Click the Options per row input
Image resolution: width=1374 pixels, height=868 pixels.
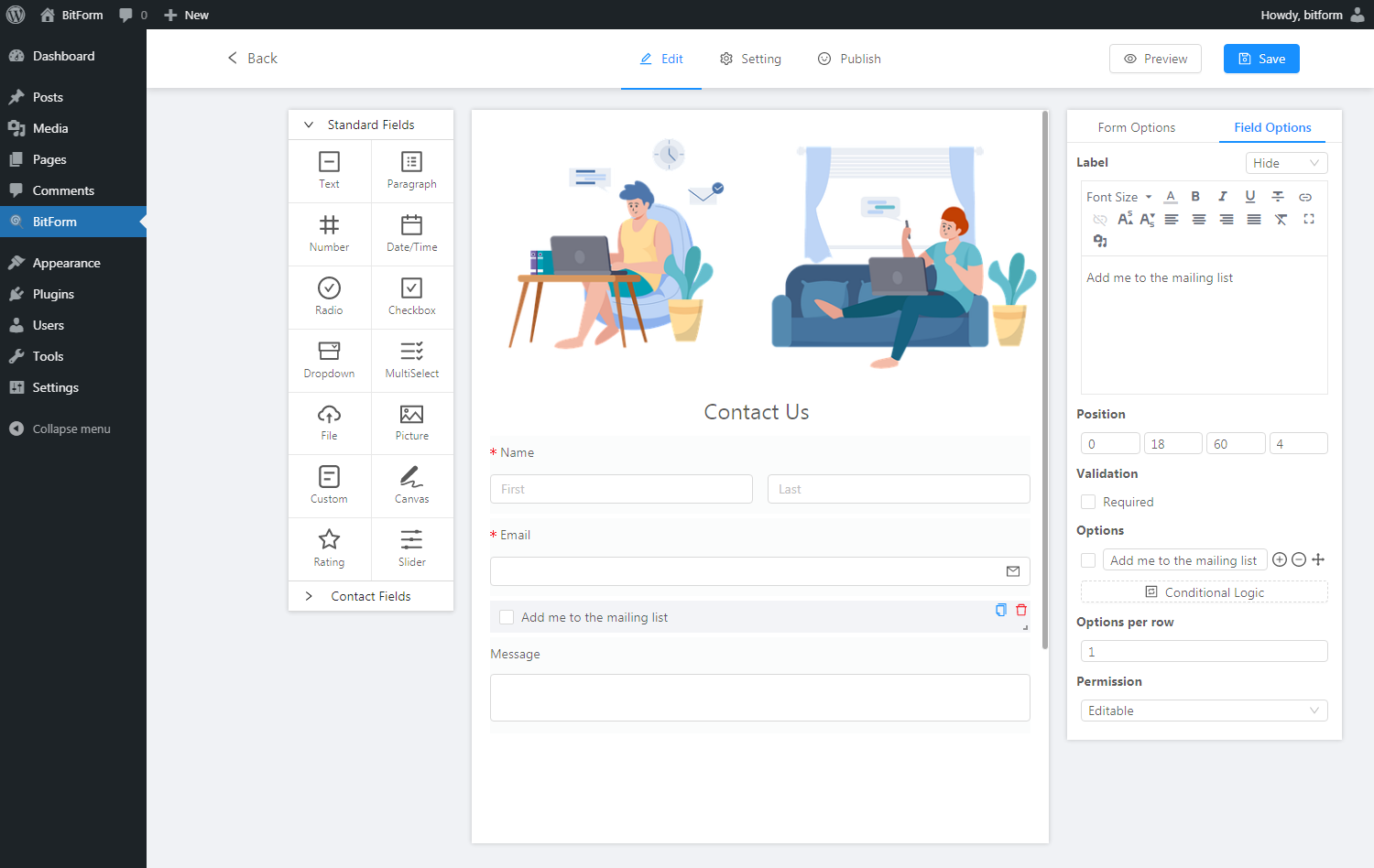1204,651
